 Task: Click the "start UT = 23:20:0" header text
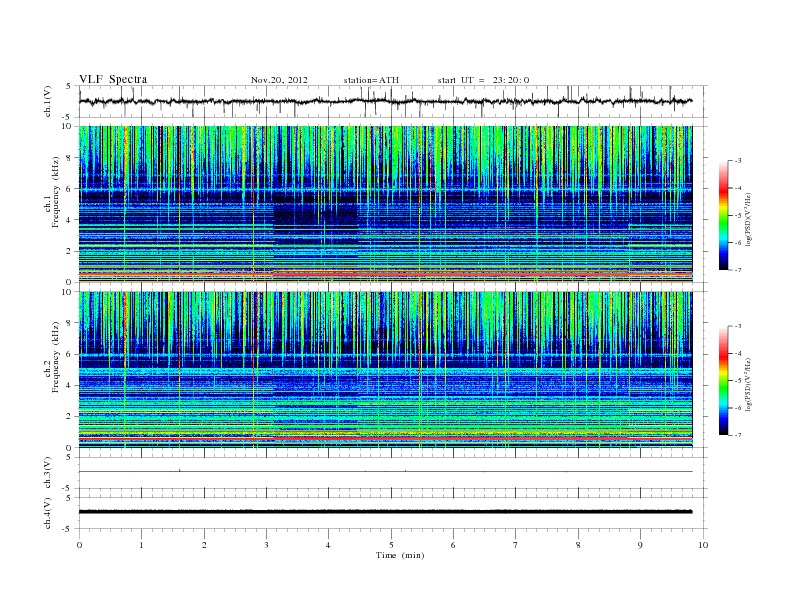coord(483,80)
